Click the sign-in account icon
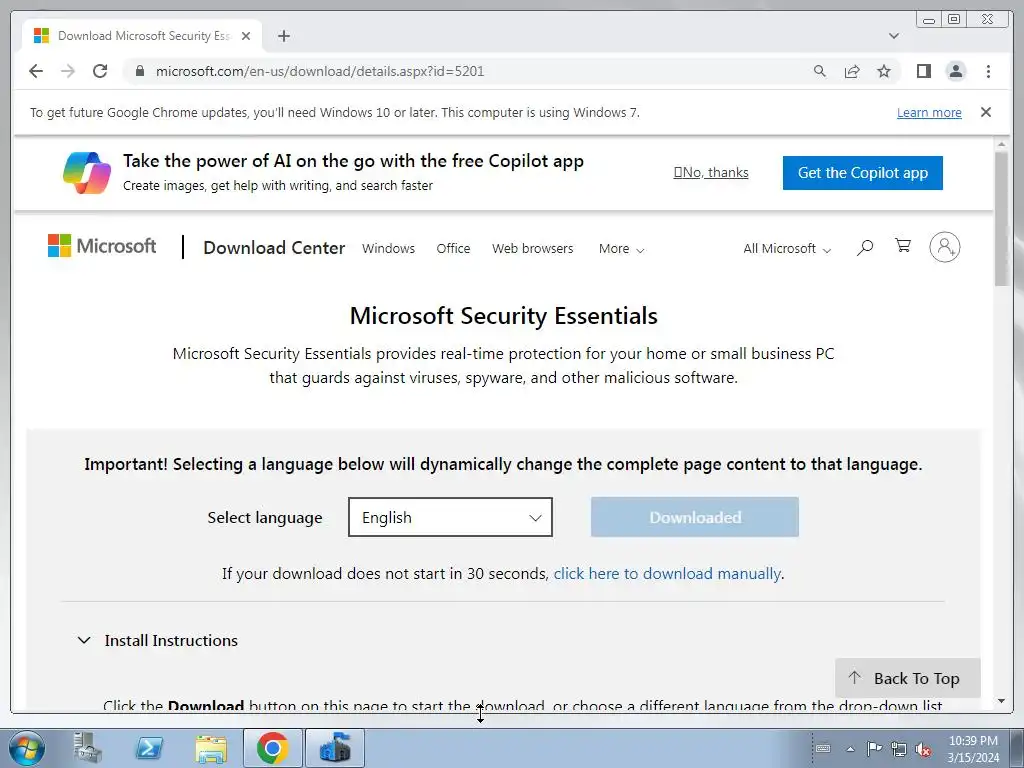 (945, 247)
